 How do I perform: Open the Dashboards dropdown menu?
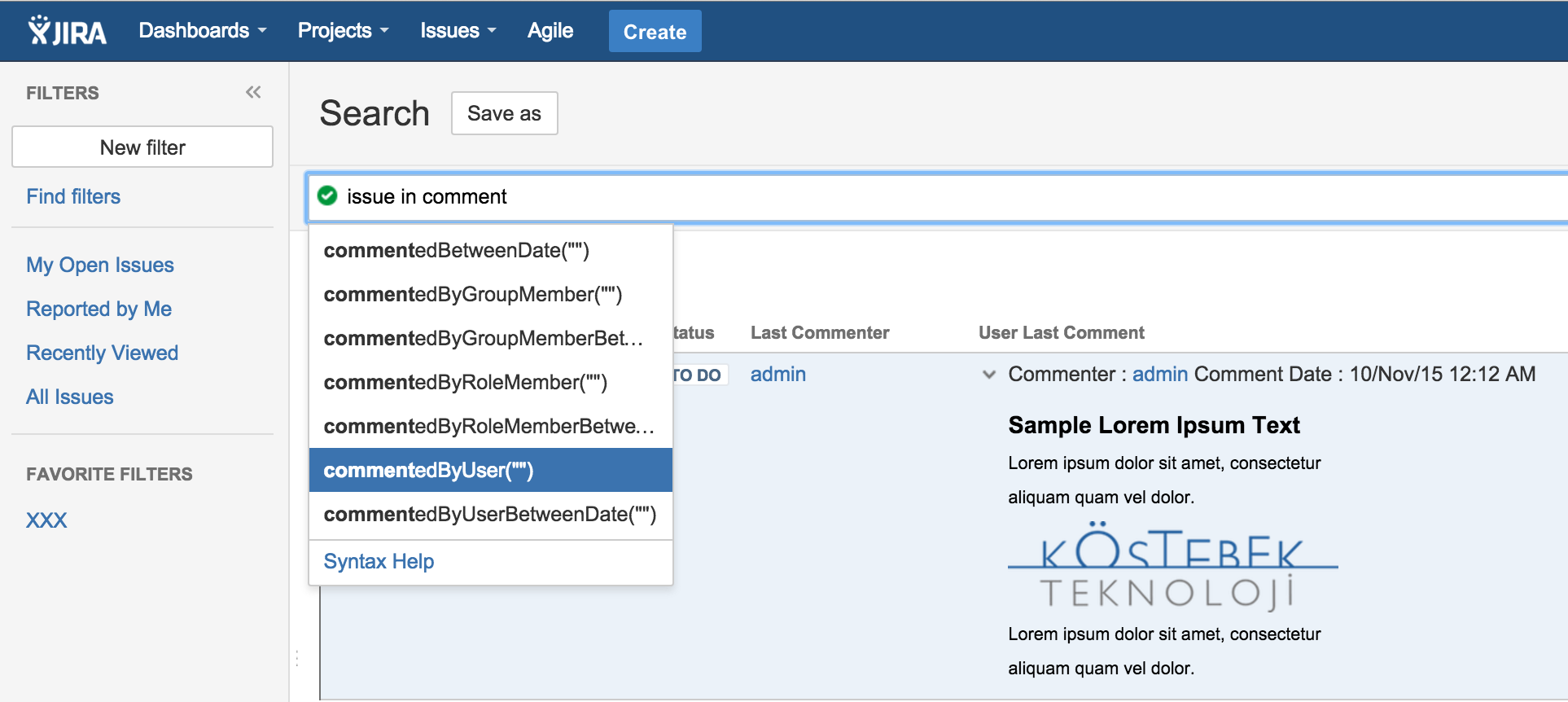(x=203, y=31)
